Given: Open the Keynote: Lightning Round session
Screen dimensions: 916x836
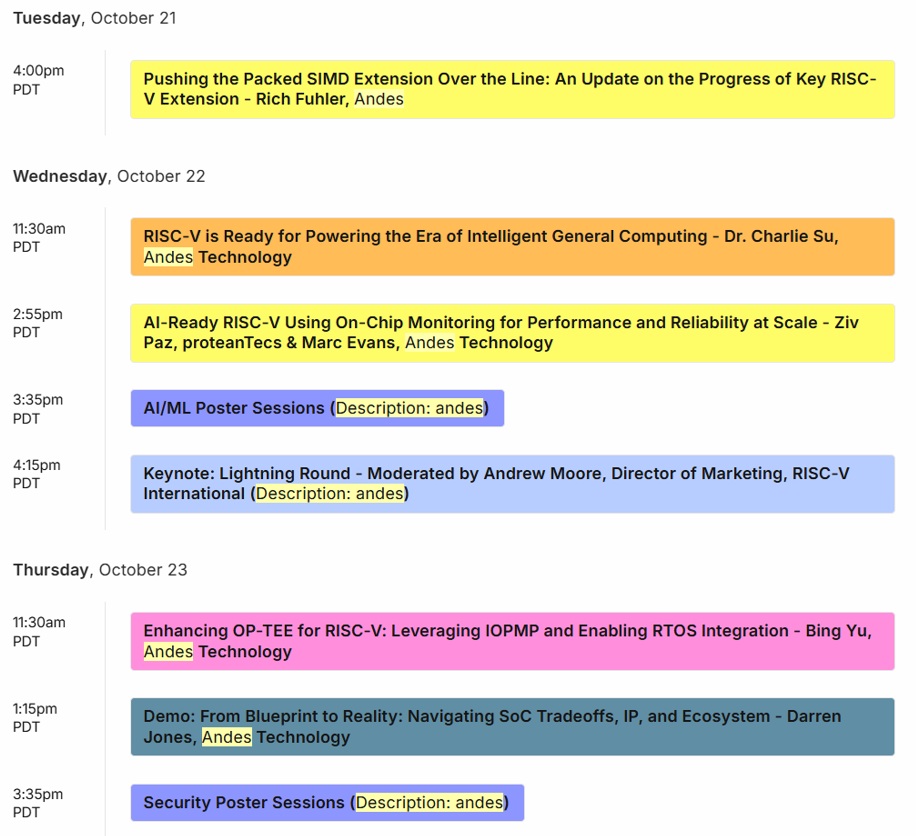Looking at the screenshot, I should pos(511,484).
